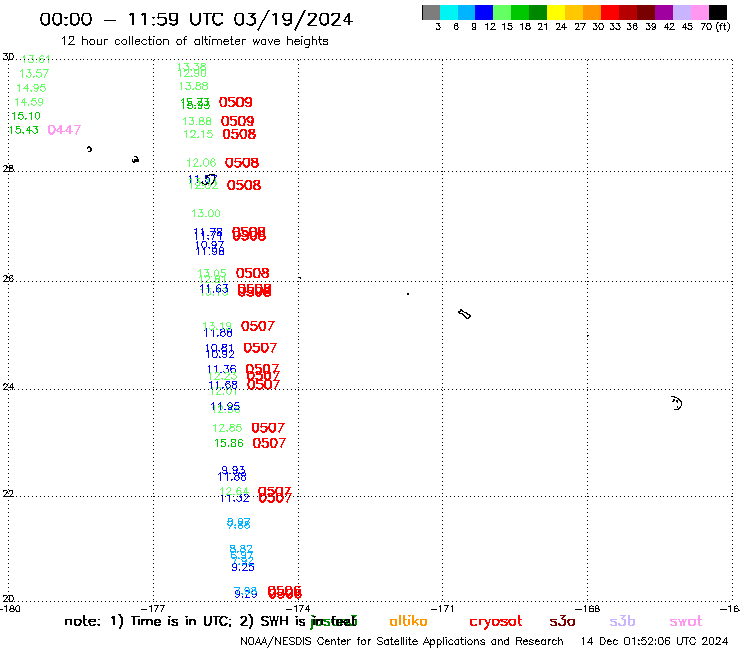
Task: Click the wave height reading '15.10'
Action: coord(26,116)
